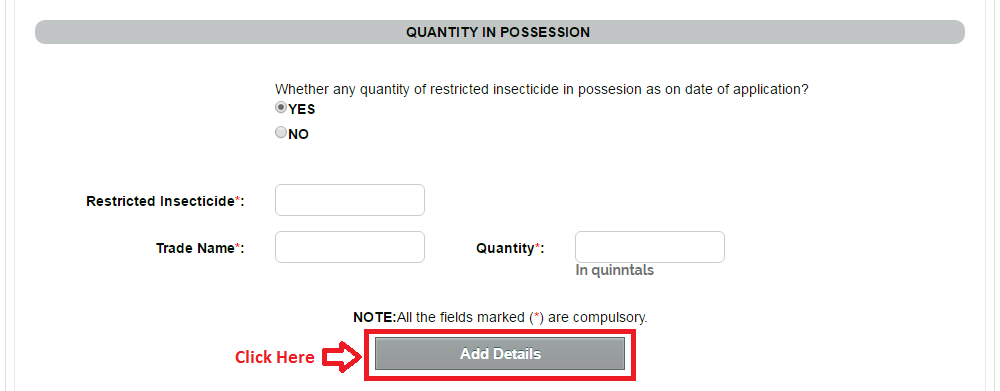The image size is (1000, 391).
Task: Click the restricted insecticide possession question text
Action: [x=542, y=90]
